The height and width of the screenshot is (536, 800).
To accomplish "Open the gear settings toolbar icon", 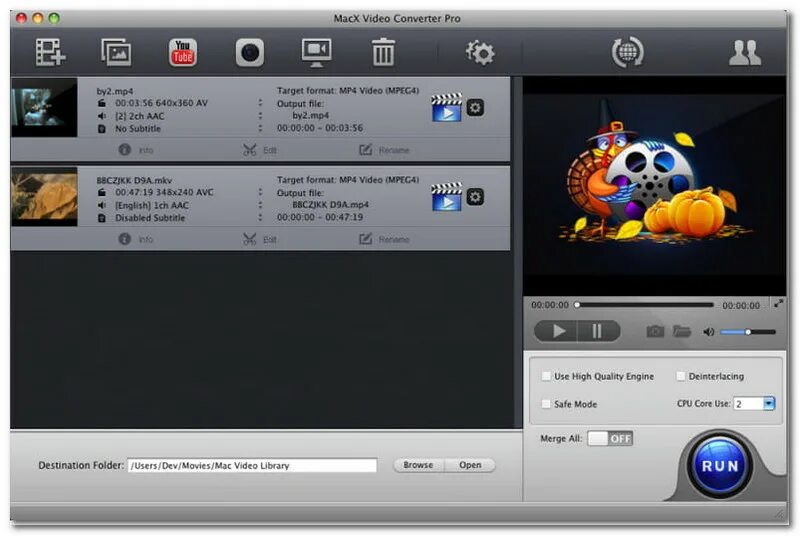I will pos(480,52).
